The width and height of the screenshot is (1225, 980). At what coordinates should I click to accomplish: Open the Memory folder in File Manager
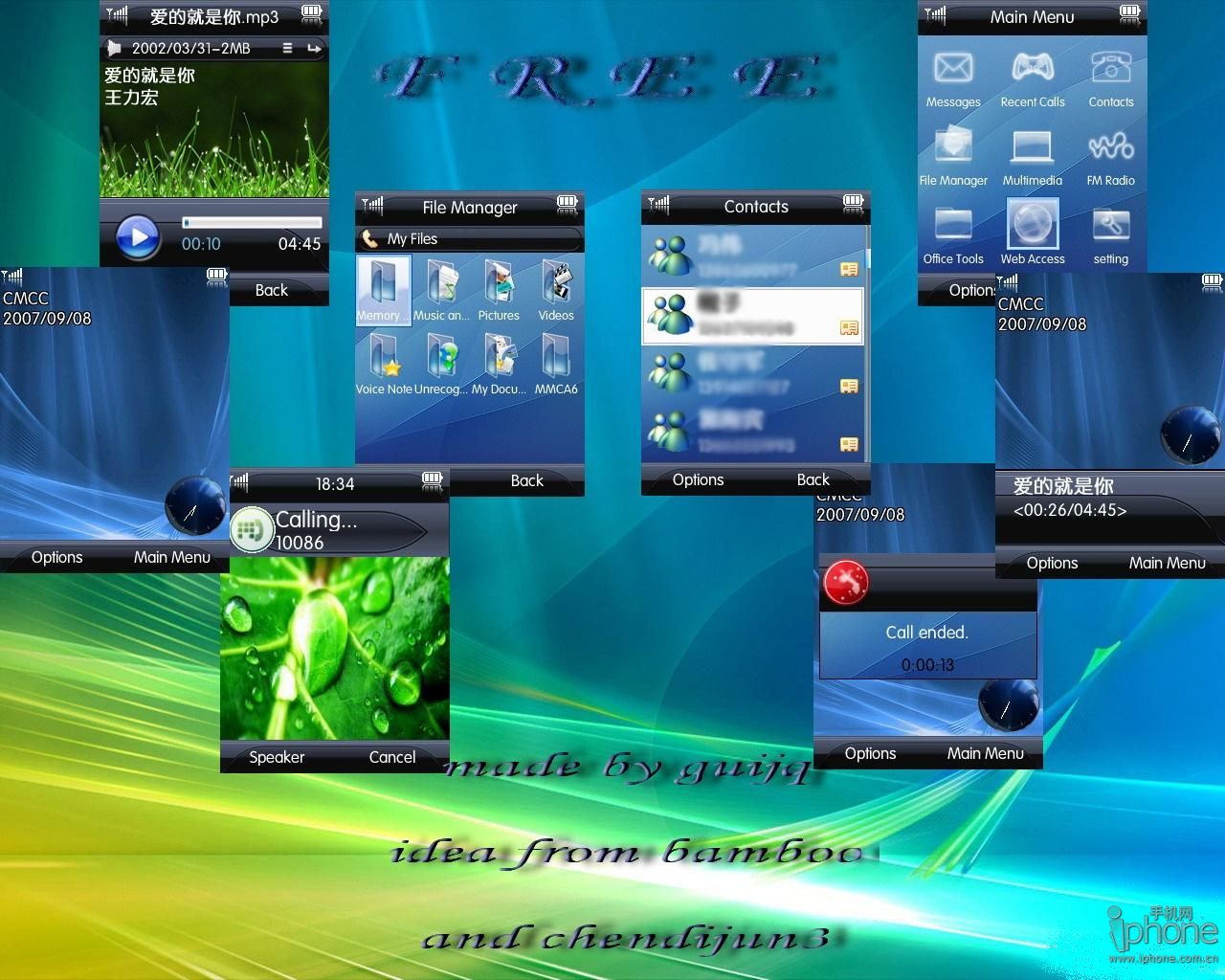[382, 290]
